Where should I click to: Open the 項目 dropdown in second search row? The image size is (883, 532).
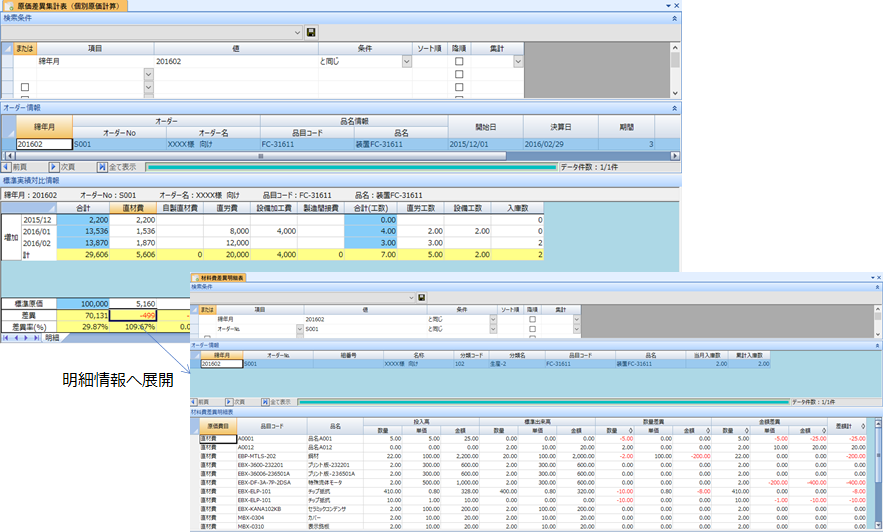click(149, 74)
